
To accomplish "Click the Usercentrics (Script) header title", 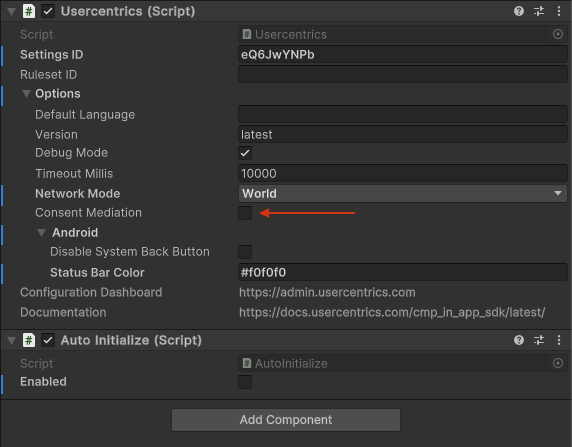I will (128, 11).
